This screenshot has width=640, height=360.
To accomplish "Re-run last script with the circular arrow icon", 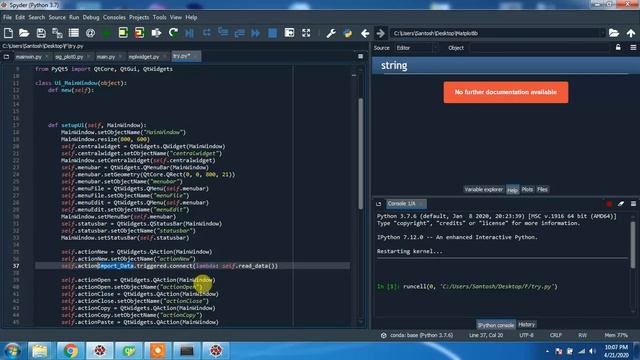I will (x=173, y=33).
